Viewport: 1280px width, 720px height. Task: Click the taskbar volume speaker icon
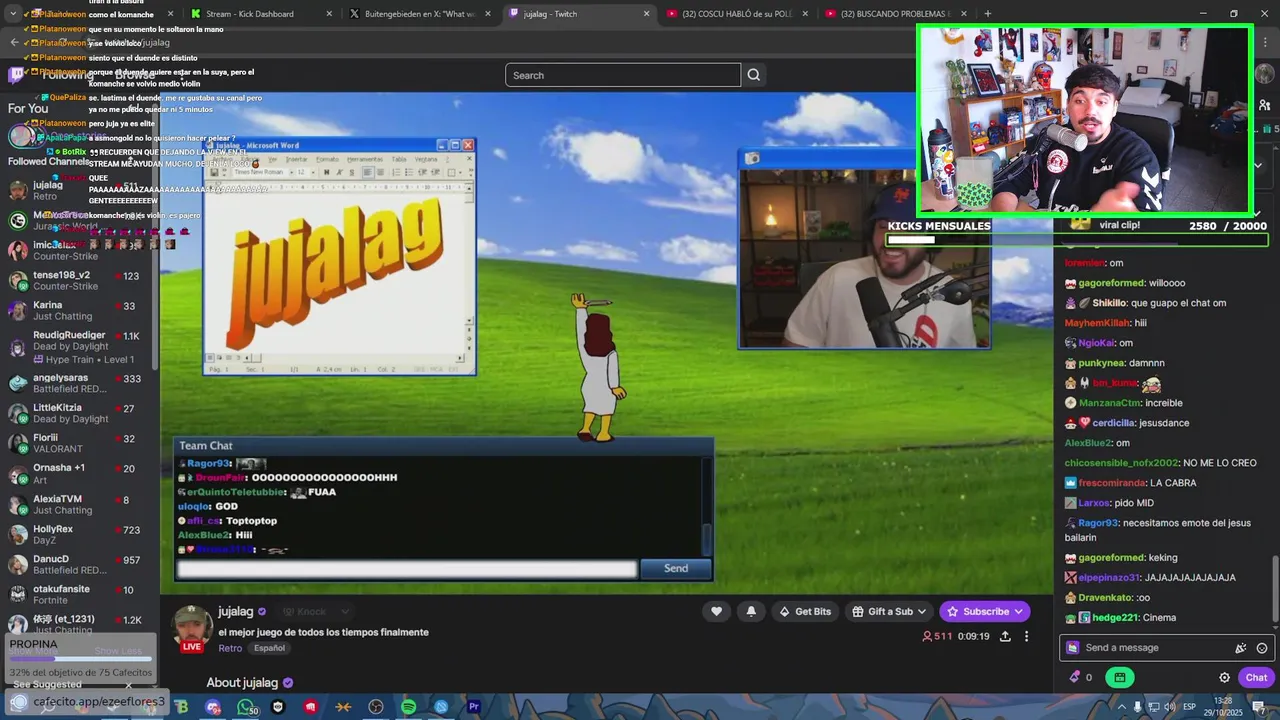pyautogui.click(x=1170, y=707)
